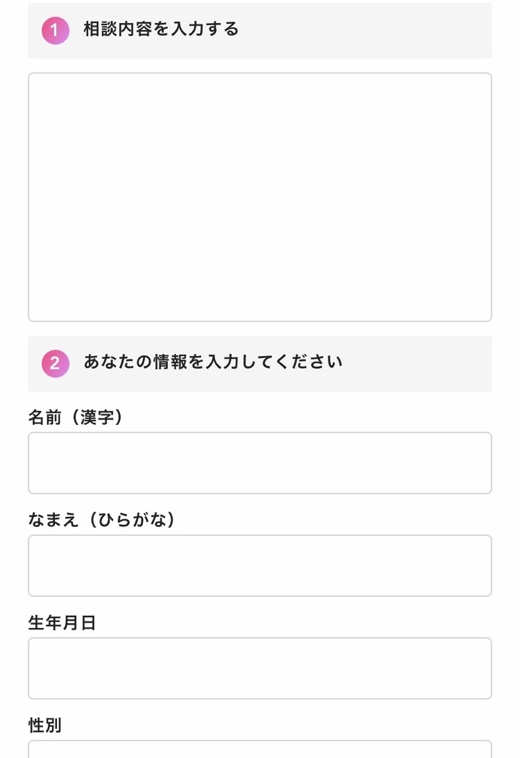Click the なまえ（ひらがな）label
Screen dimensions: 520x758
coord(101,520)
